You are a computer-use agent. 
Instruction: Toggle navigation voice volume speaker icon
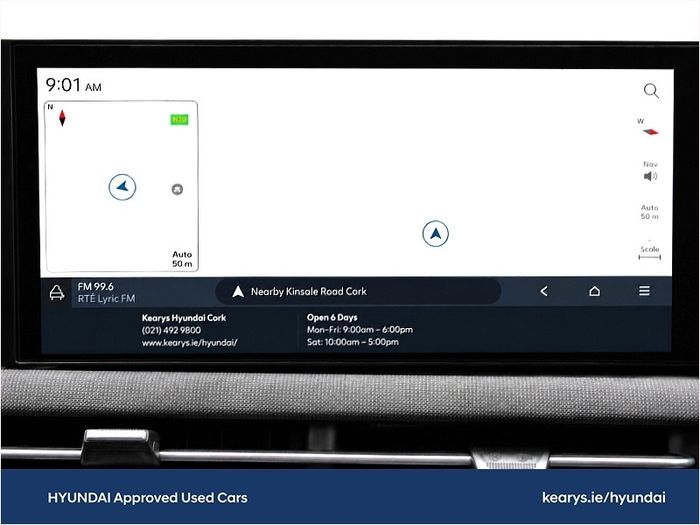(650, 176)
